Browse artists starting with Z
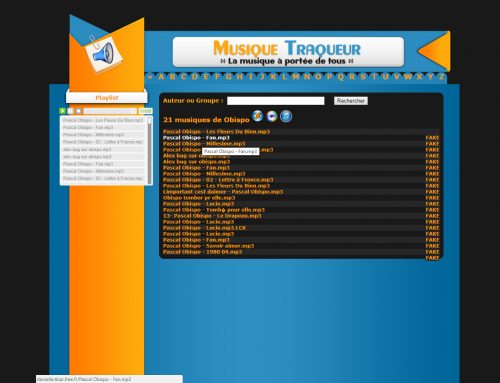500x383 pixels. 442,77
